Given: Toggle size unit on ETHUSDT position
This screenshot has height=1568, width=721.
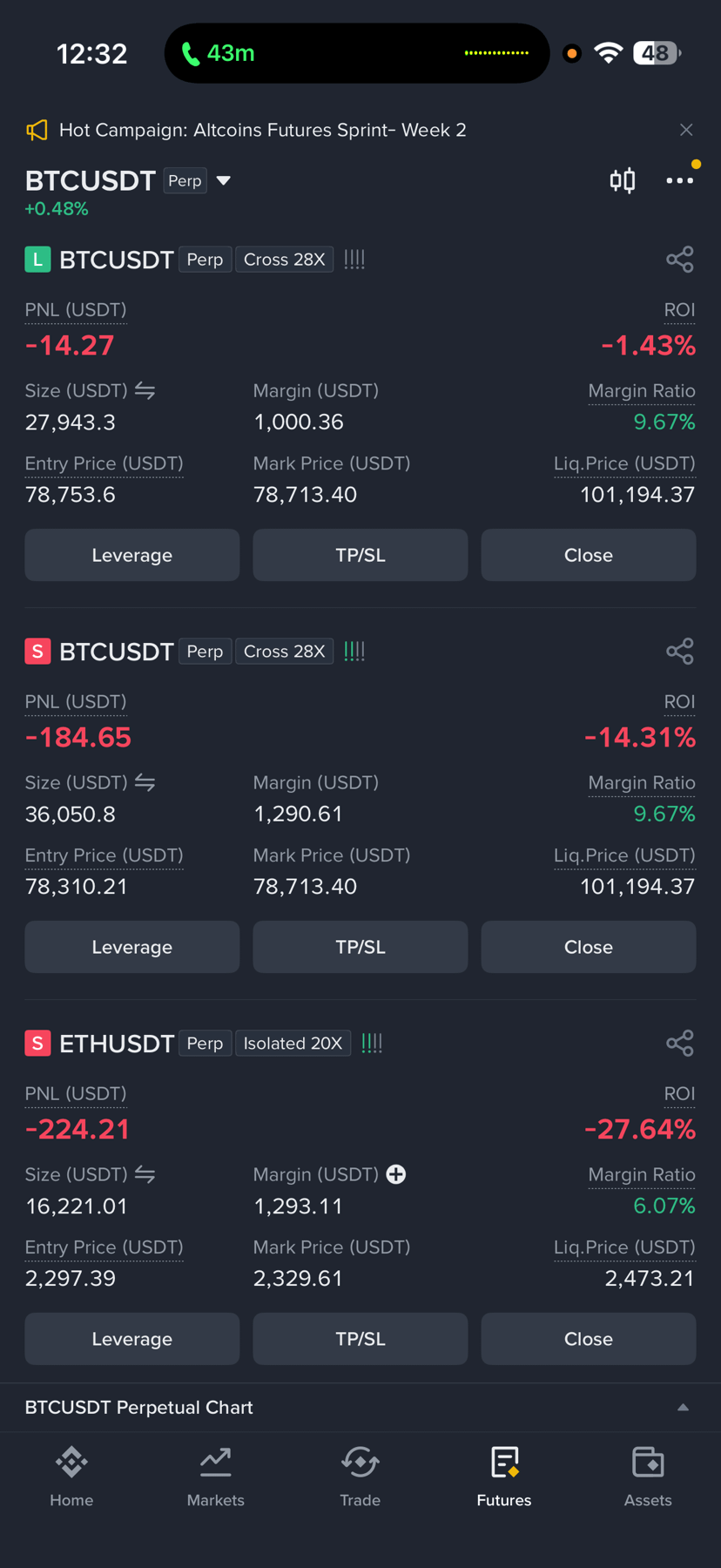Looking at the screenshot, I should [x=145, y=1175].
